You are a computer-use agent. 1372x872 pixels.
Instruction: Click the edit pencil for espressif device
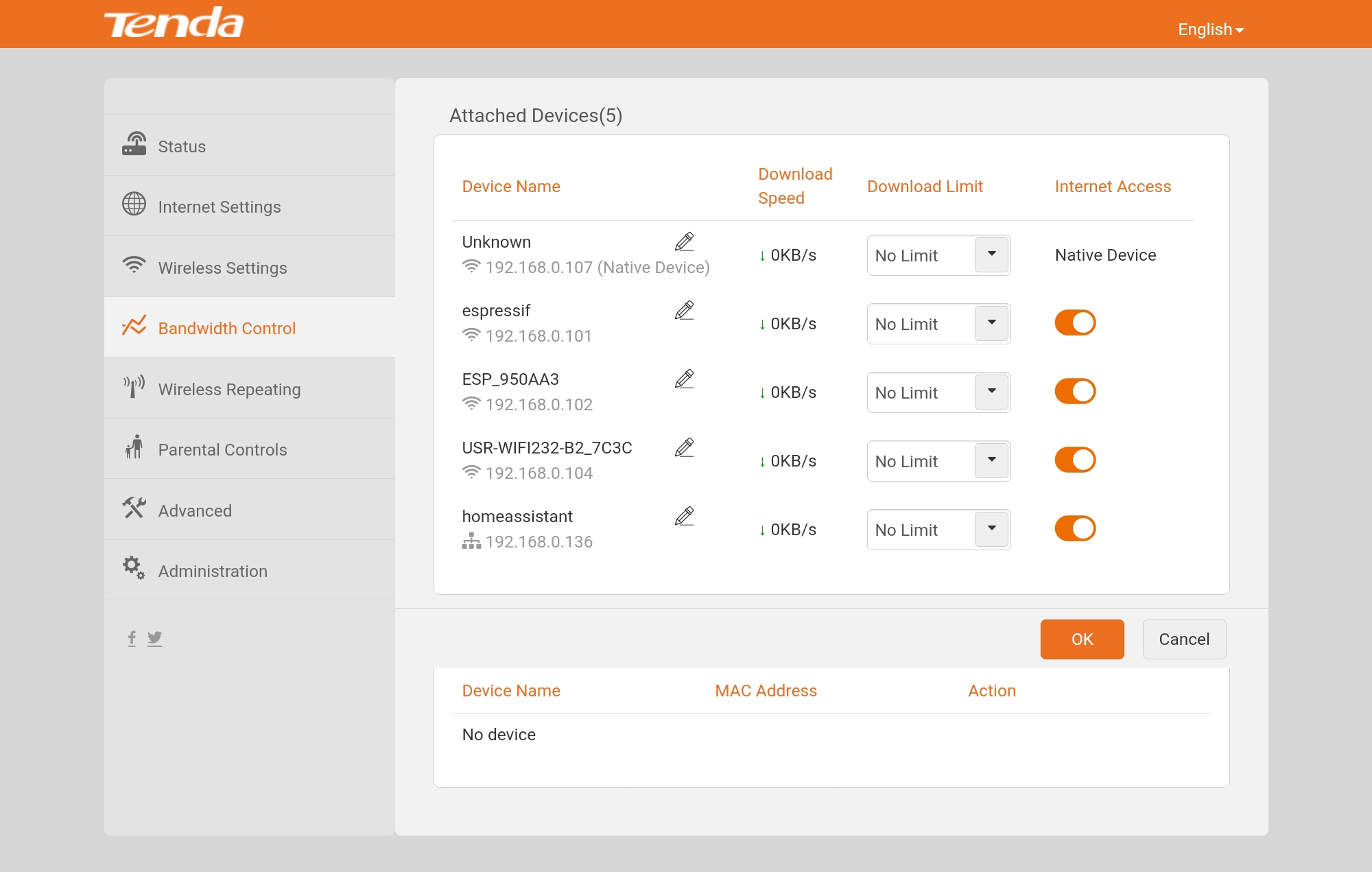(684, 310)
